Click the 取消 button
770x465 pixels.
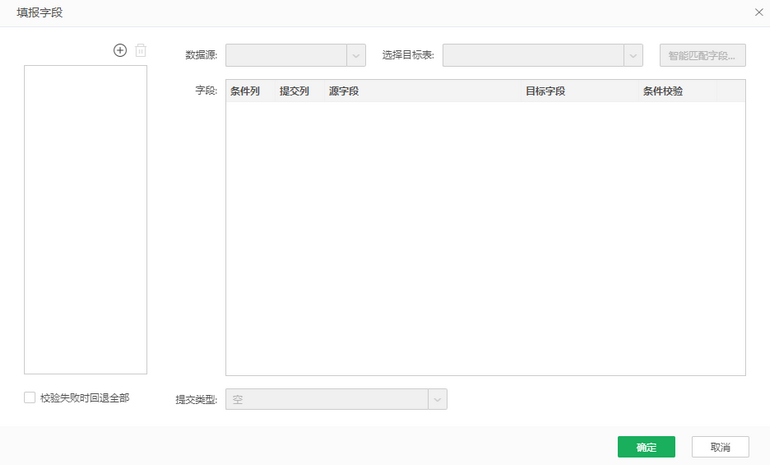720,447
